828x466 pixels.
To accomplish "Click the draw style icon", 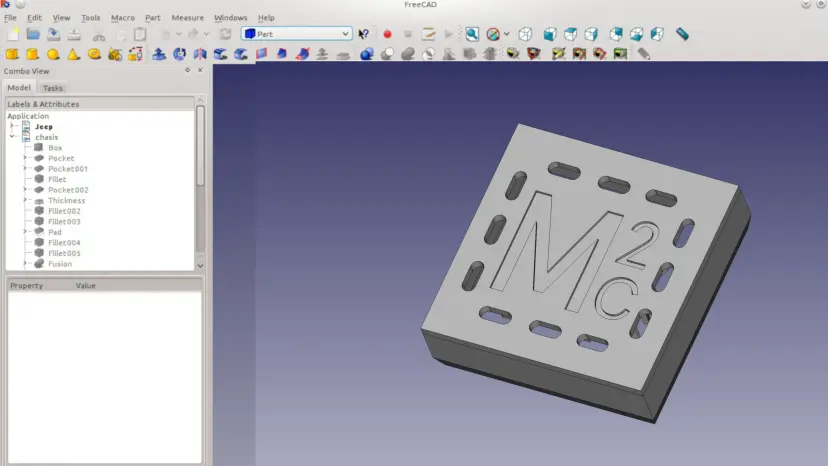I will pos(493,34).
